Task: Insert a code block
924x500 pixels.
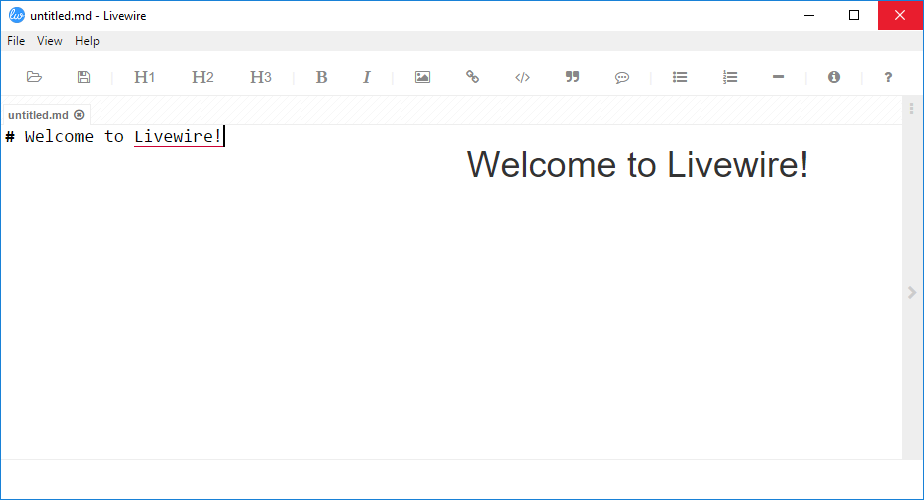Action: pyautogui.click(x=522, y=77)
